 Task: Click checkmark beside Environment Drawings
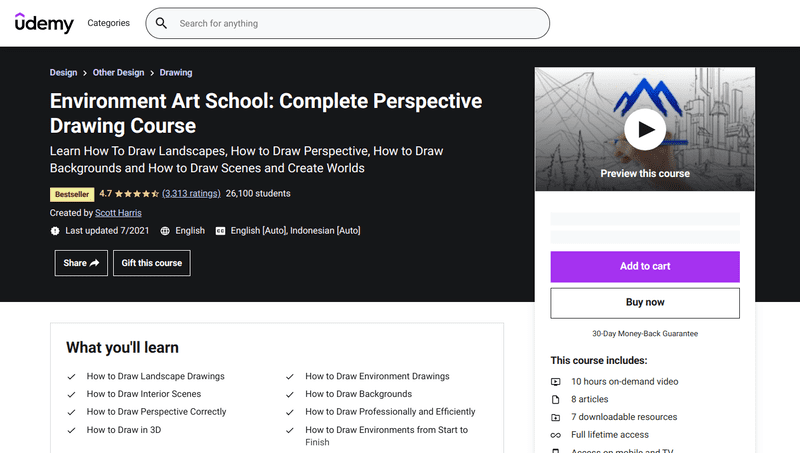[x=290, y=376]
